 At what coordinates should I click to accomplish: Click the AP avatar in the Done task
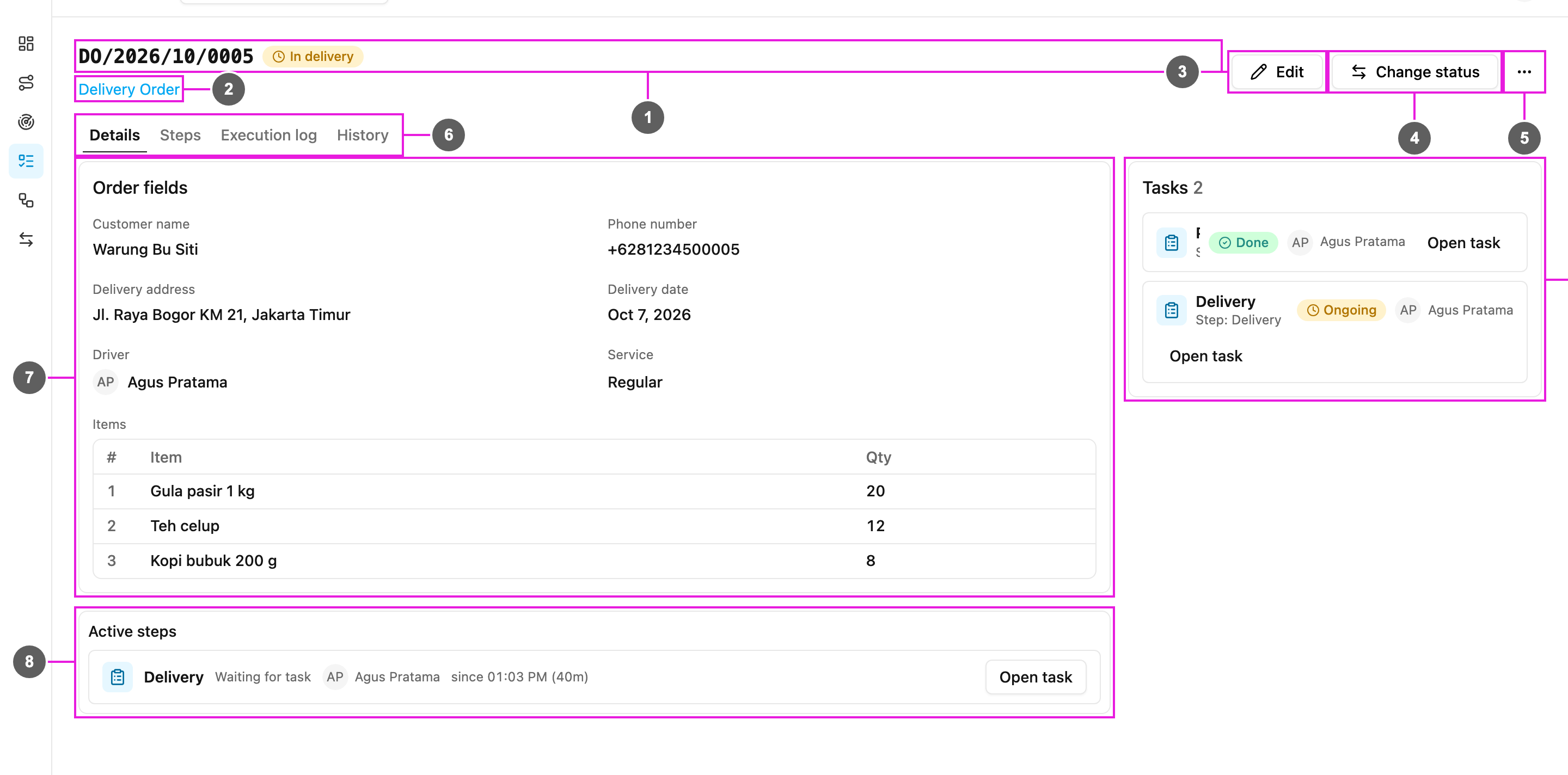pos(1300,243)
